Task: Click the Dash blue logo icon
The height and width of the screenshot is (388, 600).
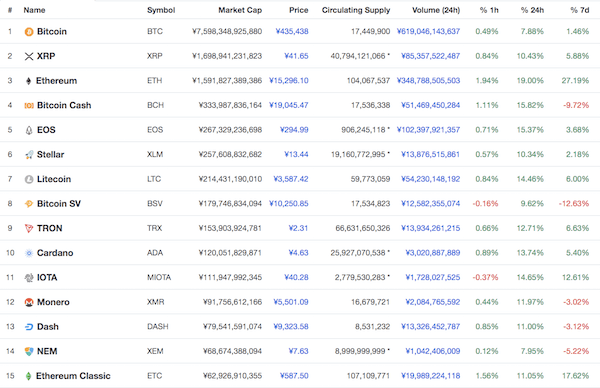Action: pyautogui.click(x=29, y=327)
